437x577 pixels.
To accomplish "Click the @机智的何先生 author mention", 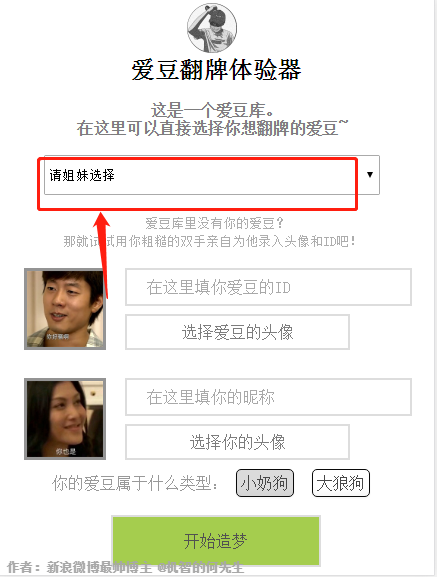I will [200, 567].
